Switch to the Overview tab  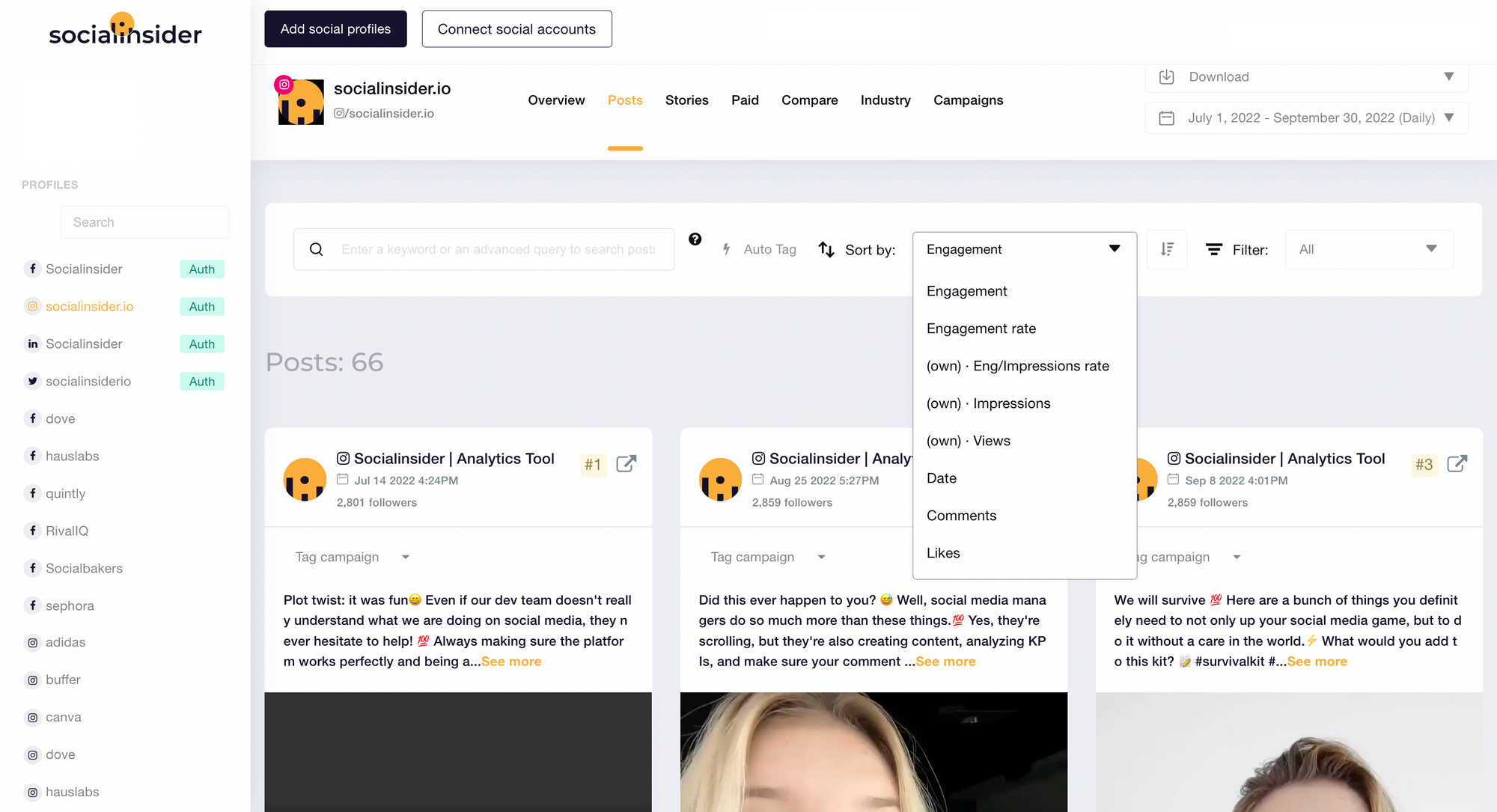pos(556,100)
